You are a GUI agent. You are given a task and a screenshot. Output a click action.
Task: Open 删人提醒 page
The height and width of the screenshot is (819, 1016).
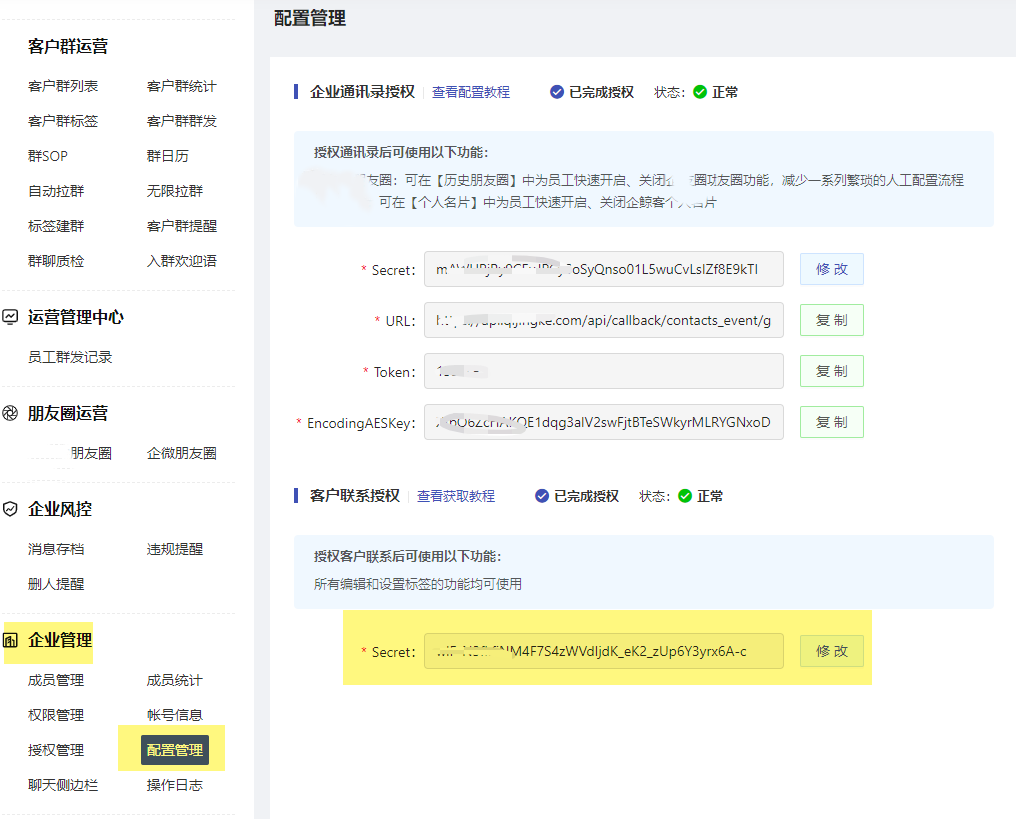pyautogui.click(x=56, y=584)
